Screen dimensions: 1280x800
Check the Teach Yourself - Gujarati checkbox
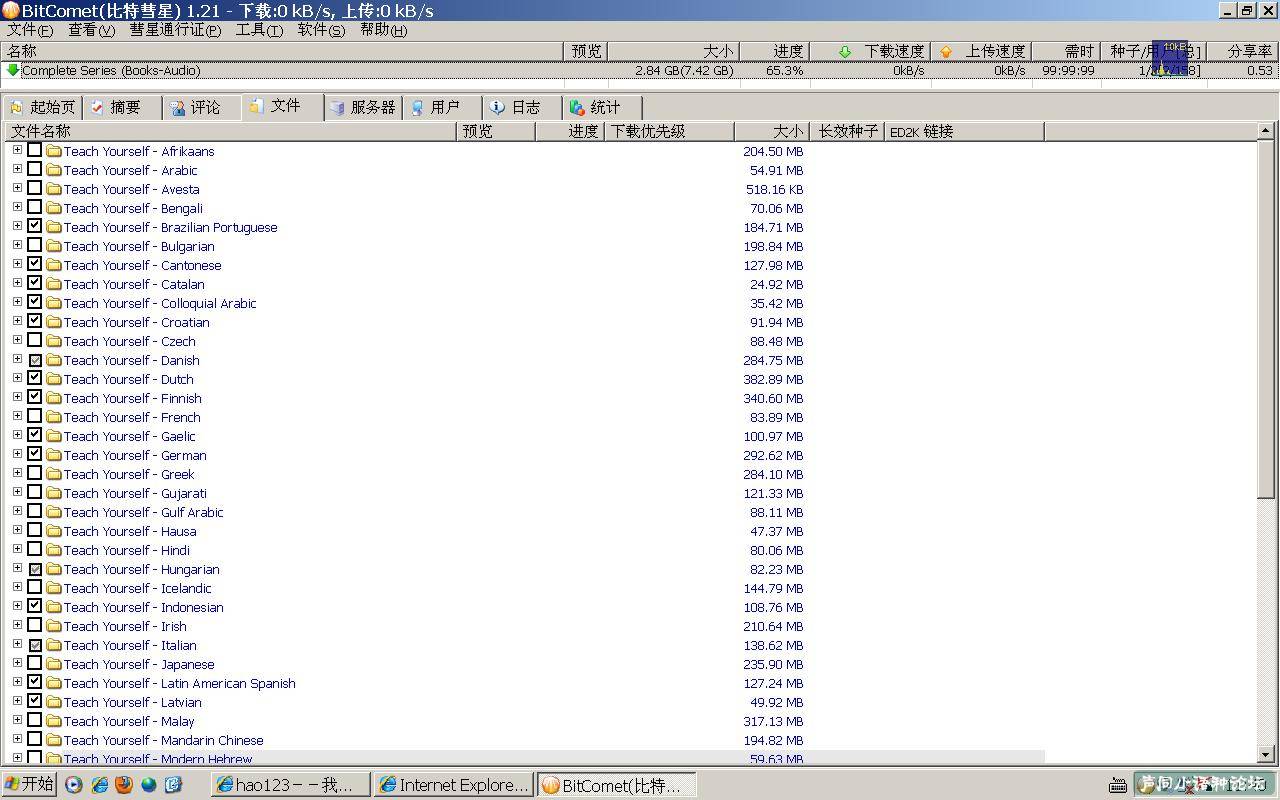point(35,492)
